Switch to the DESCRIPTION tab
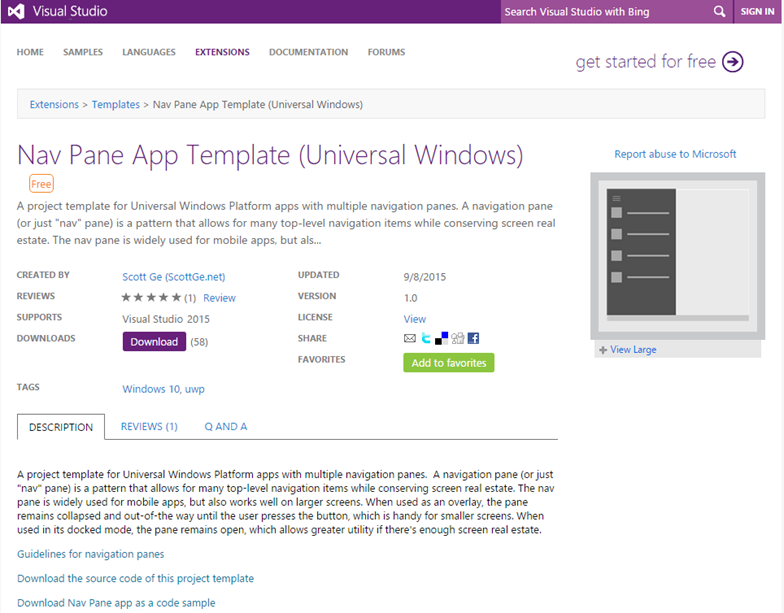The height and width of the screenshot is (613, 784). [61, 427]
